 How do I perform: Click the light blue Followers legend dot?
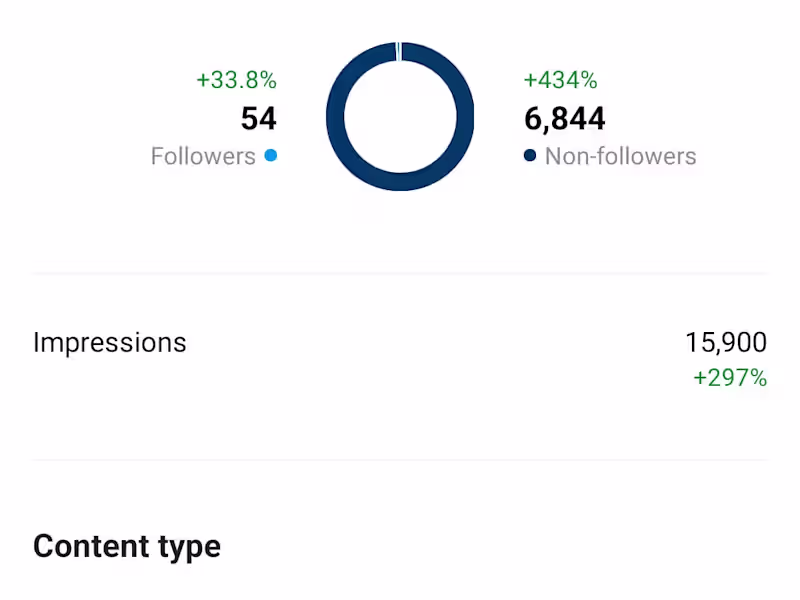271,156
